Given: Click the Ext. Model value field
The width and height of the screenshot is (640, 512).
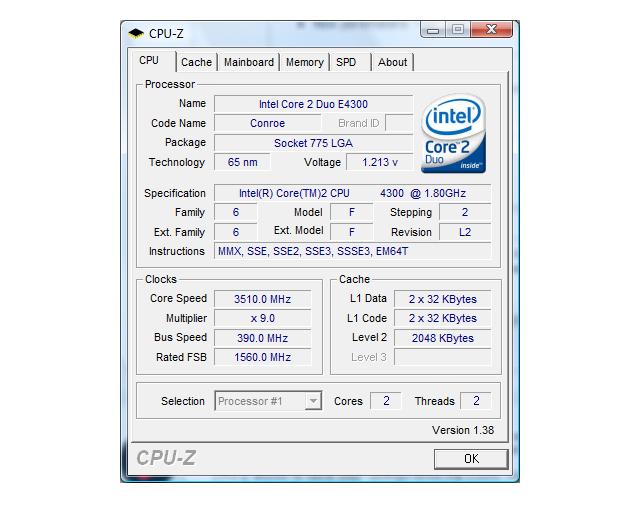Looking at the screenshot, I should click(351, 232).
